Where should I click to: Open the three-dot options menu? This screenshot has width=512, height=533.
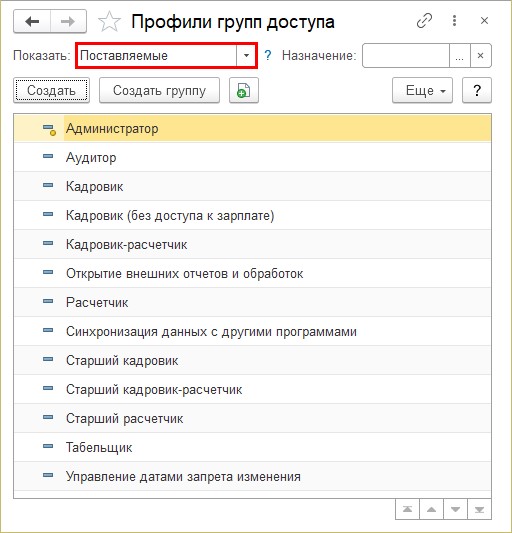coord(455,21)
